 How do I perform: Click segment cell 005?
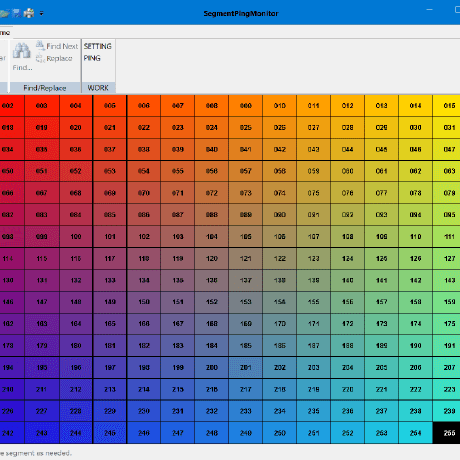pos(110,106)
